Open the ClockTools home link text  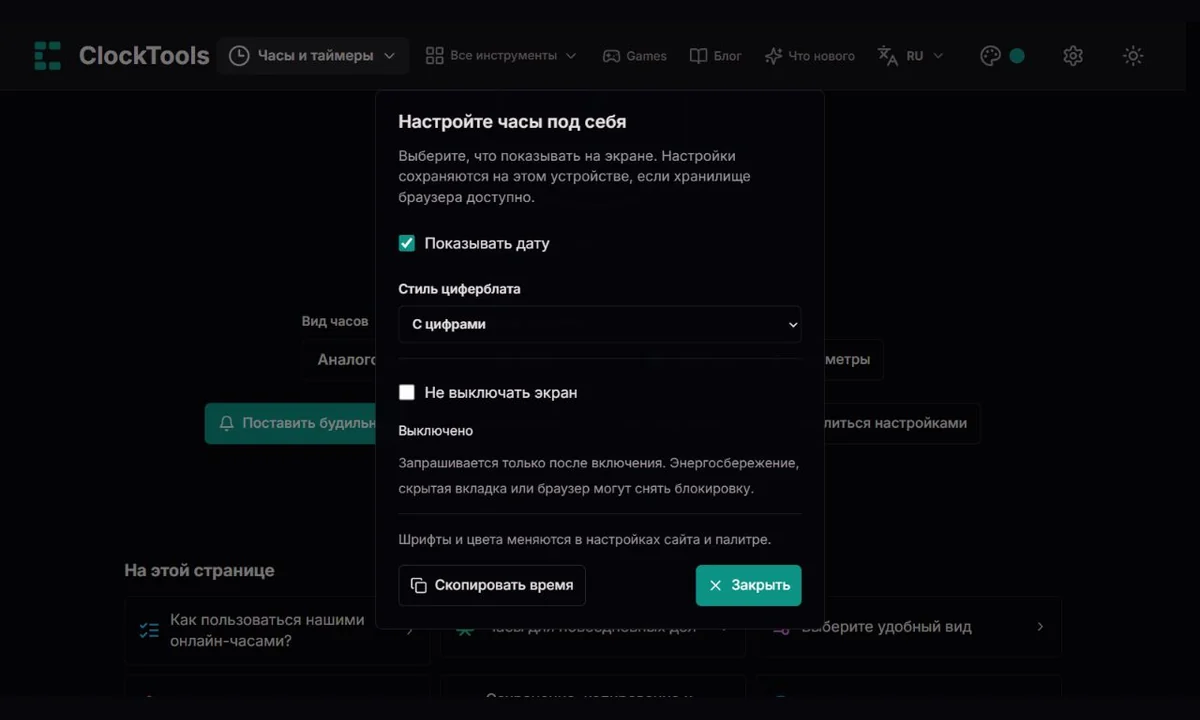point(144,56)
